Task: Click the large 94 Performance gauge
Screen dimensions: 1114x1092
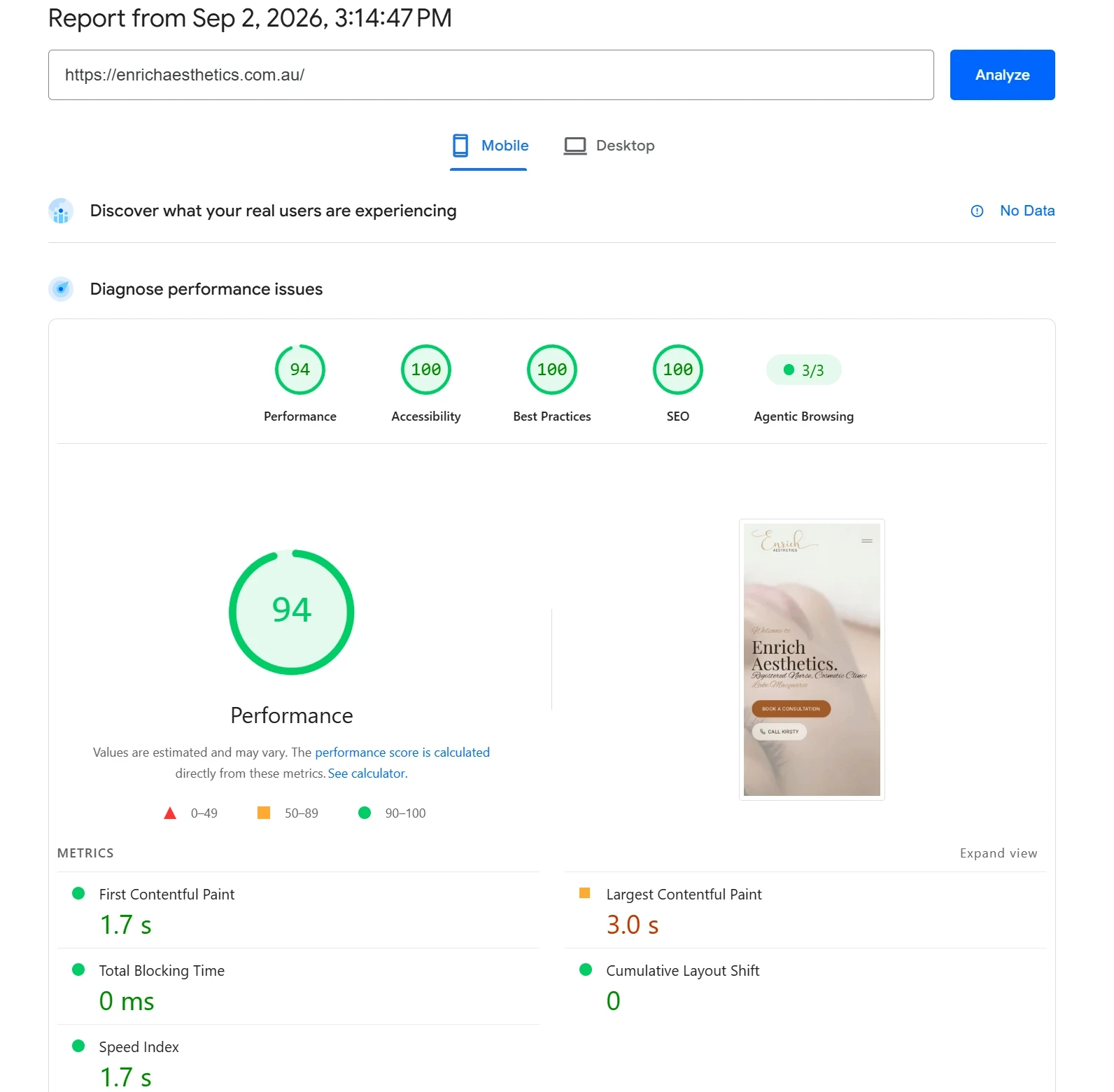Action: tap(292, 612)
